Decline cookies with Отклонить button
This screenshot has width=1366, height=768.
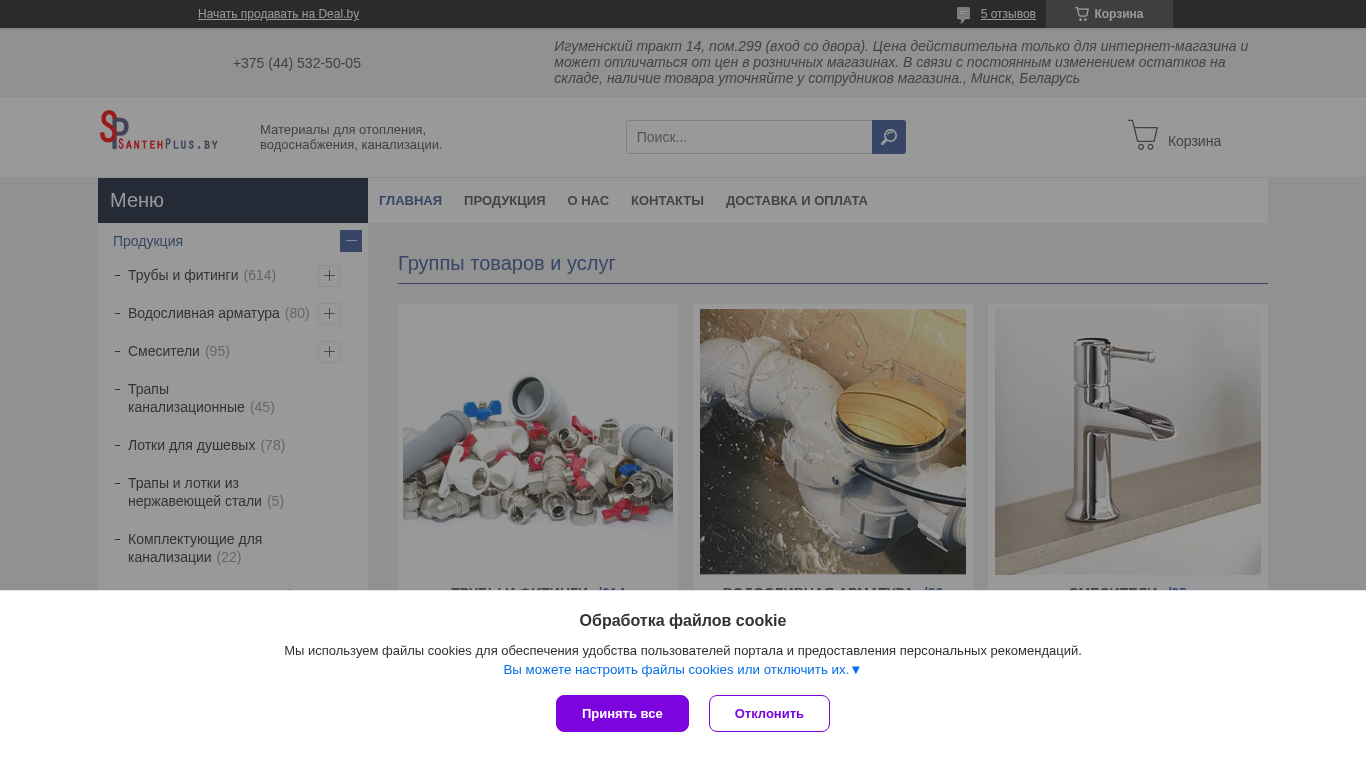click(x=769, y=713)
